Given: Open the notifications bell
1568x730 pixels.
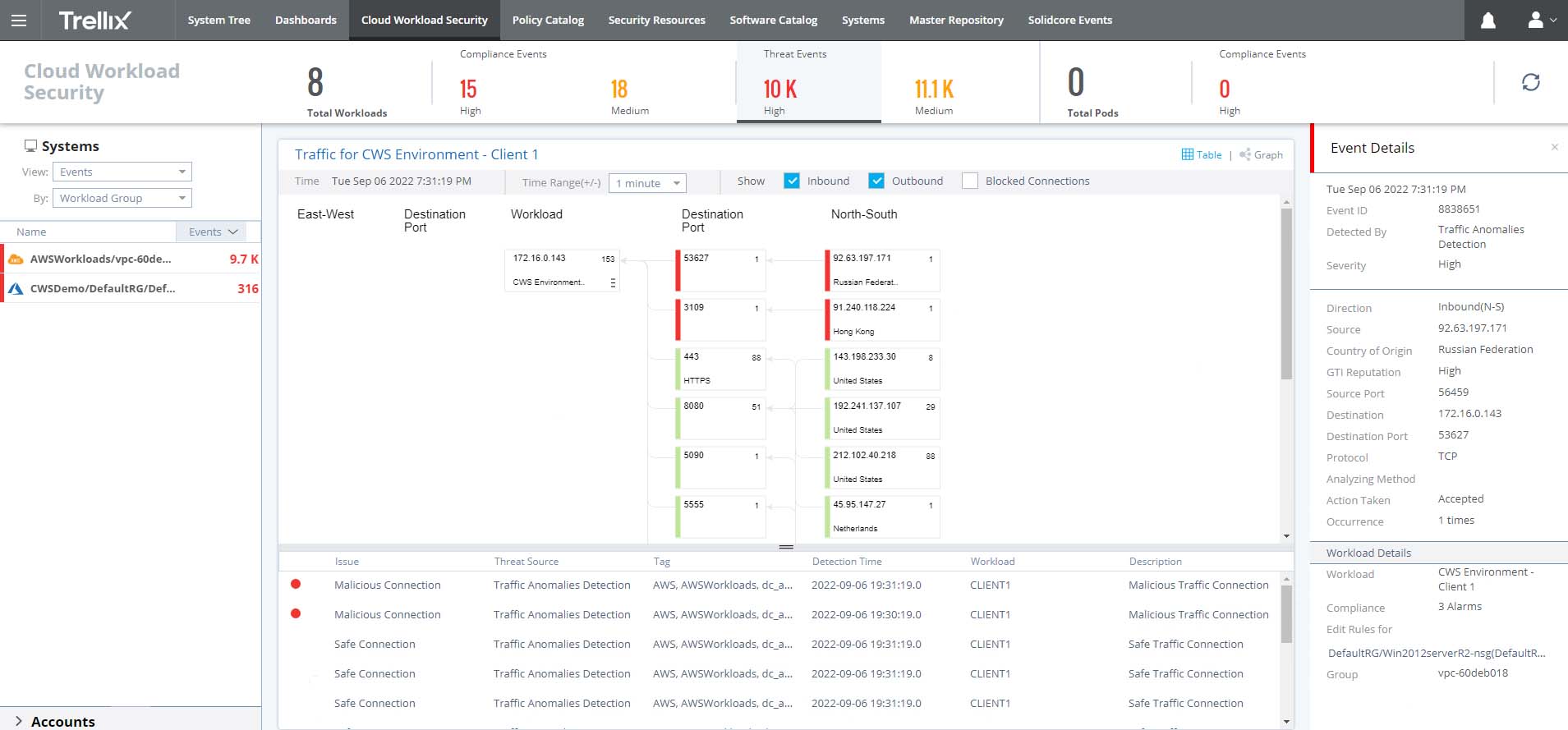Looking at the screenshot, I should 1488,21.
